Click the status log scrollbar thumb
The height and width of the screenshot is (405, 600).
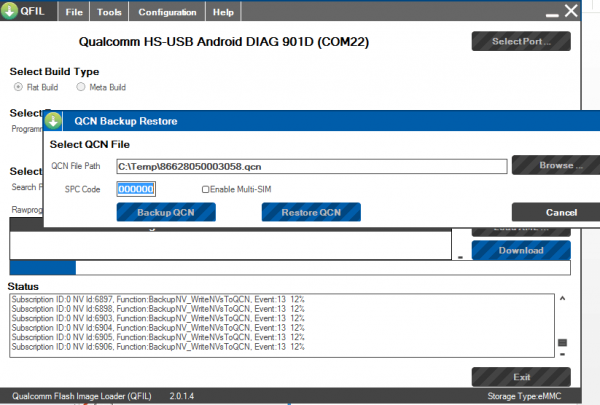coord(562,343)
